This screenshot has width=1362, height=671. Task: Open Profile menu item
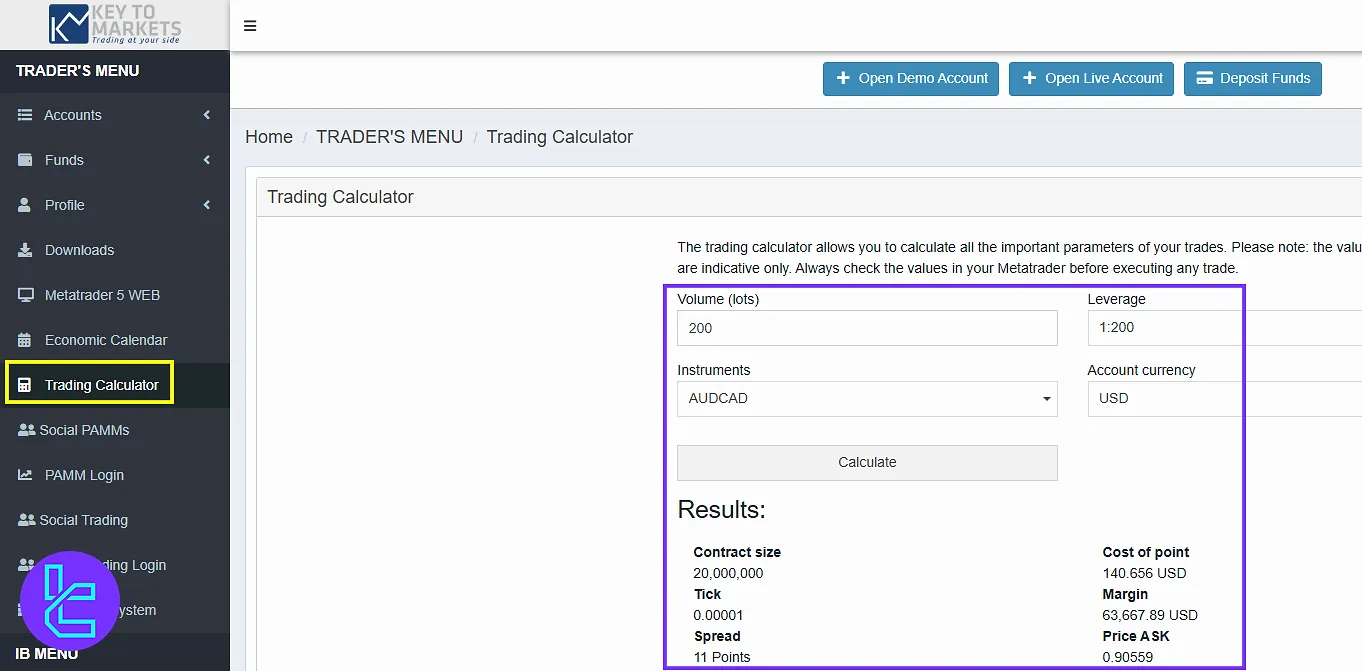(115, 205)
